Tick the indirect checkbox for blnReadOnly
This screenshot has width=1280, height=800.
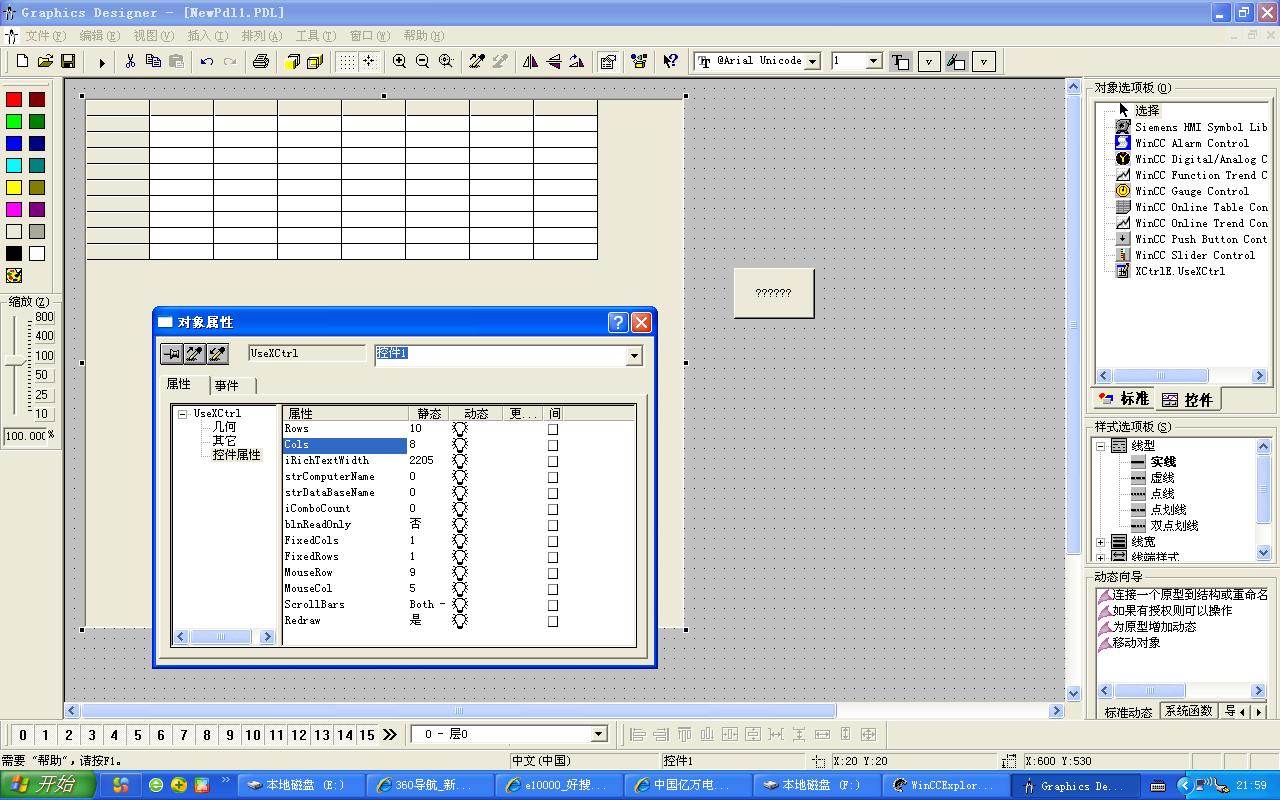tap(553, 525)
